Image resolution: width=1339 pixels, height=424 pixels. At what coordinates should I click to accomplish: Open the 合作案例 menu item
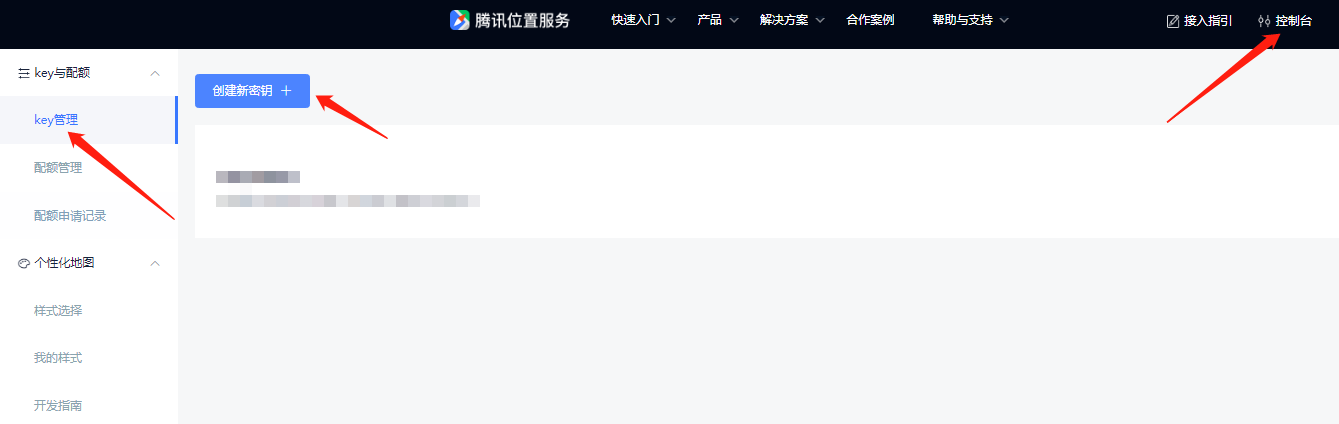[870, 20]
